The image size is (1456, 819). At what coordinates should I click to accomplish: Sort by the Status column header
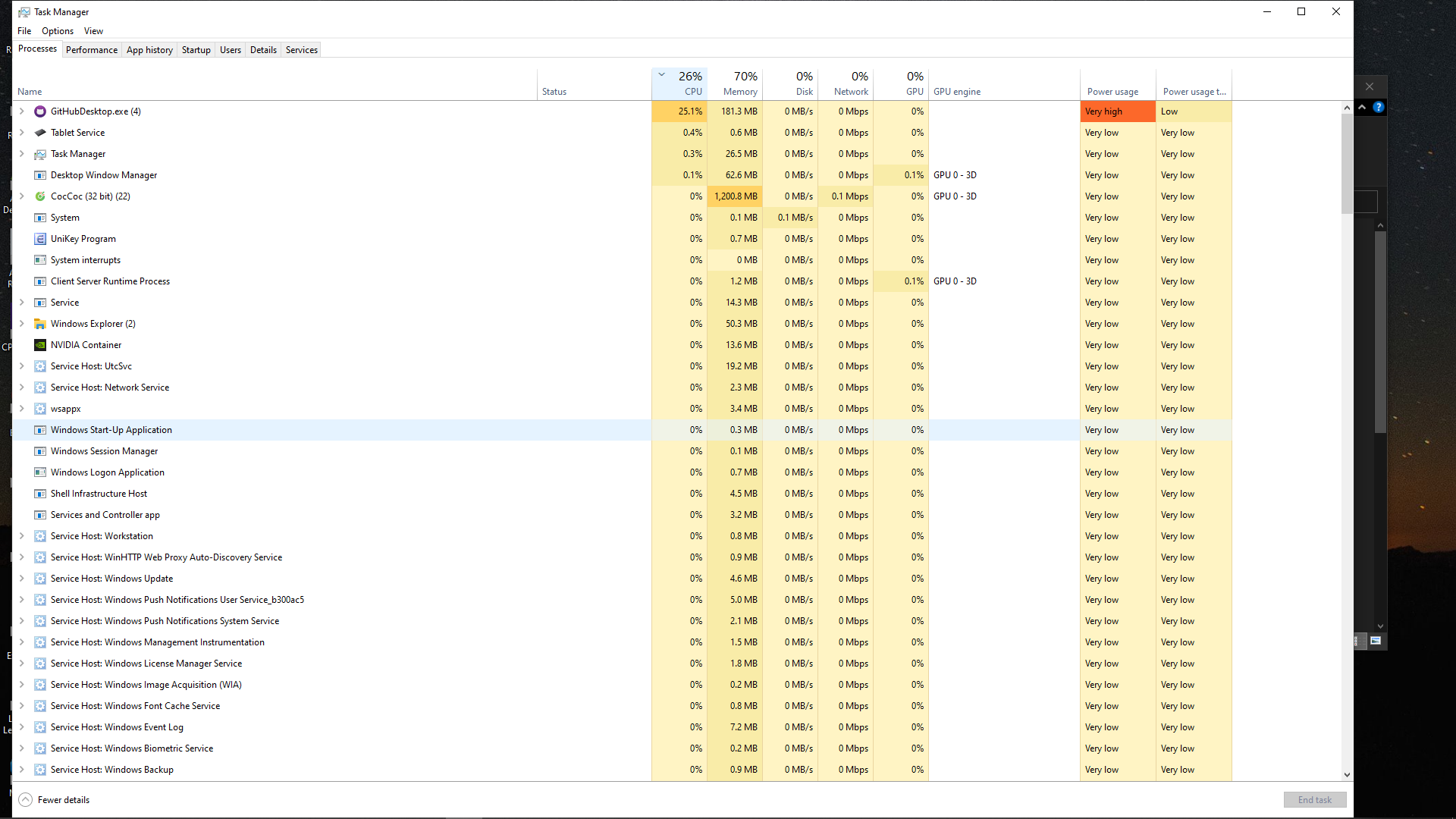595,84
